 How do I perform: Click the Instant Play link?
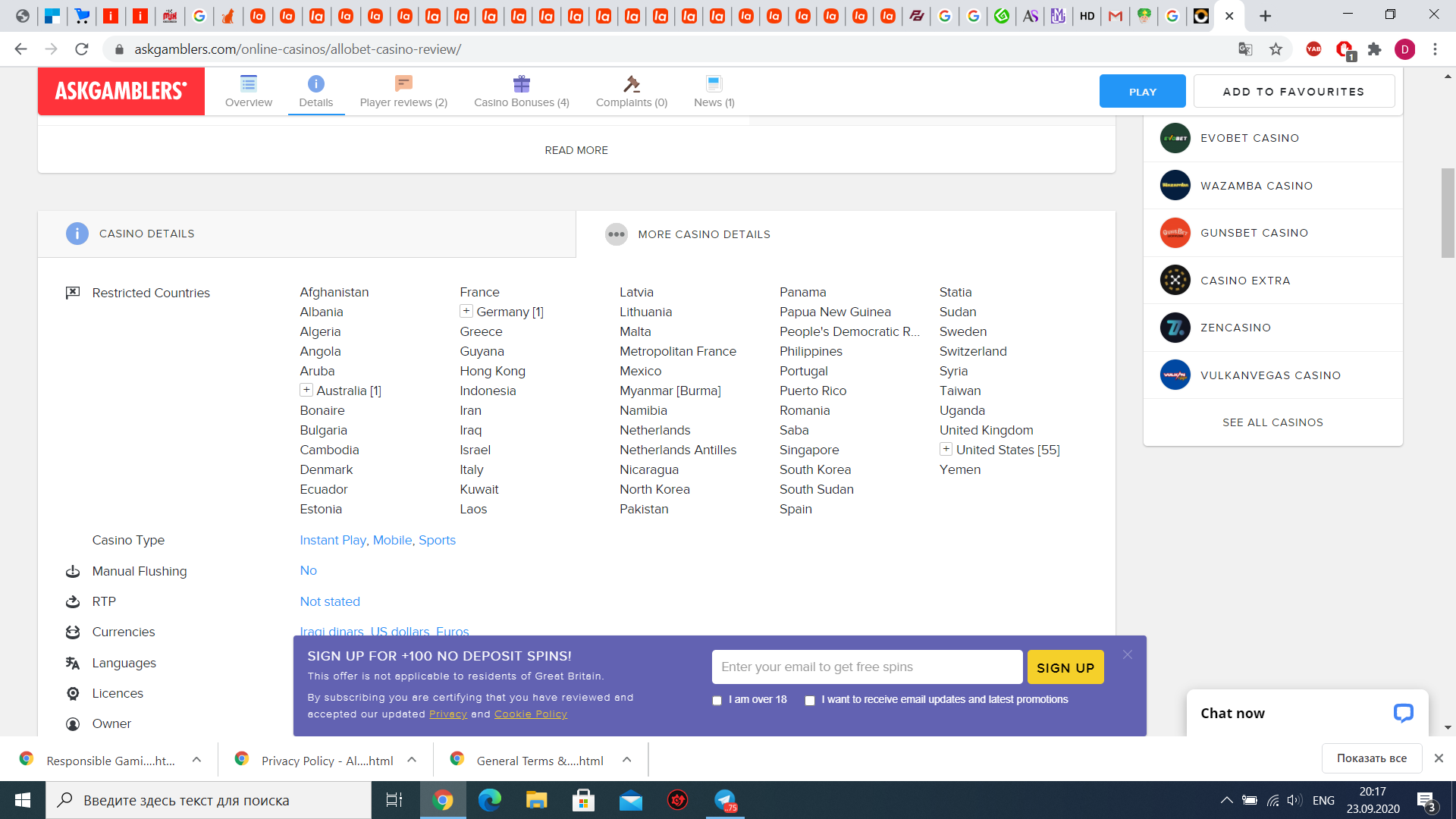(x=333, y=540)
